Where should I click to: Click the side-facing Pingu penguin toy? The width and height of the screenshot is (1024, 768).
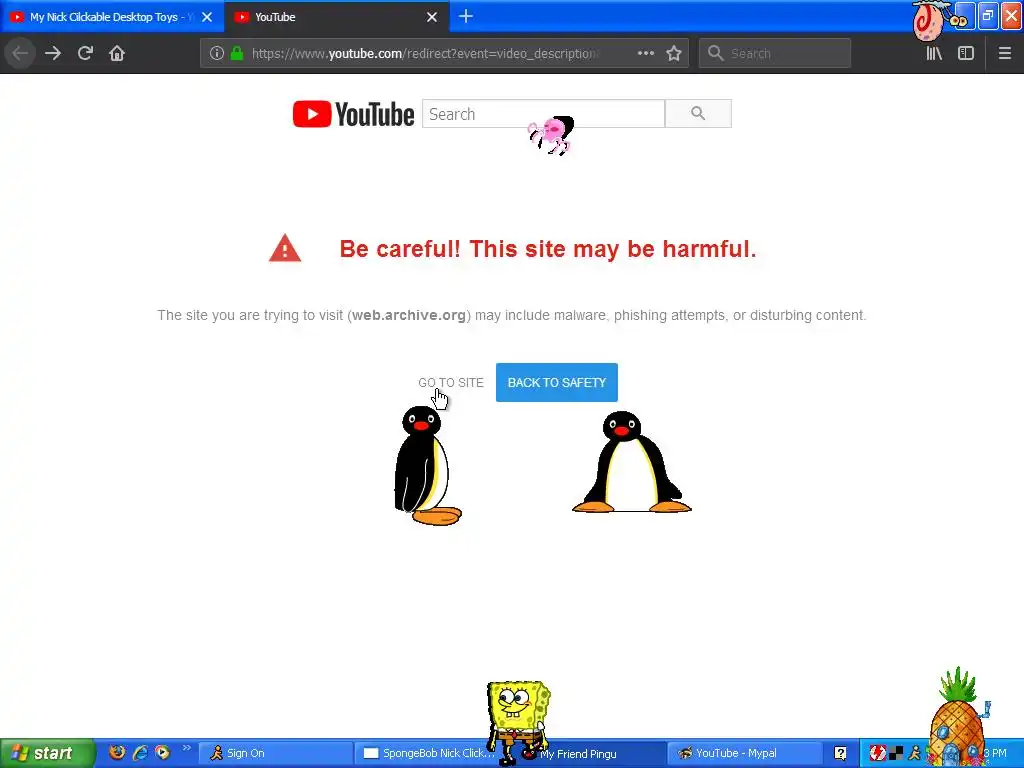(427, 465)
